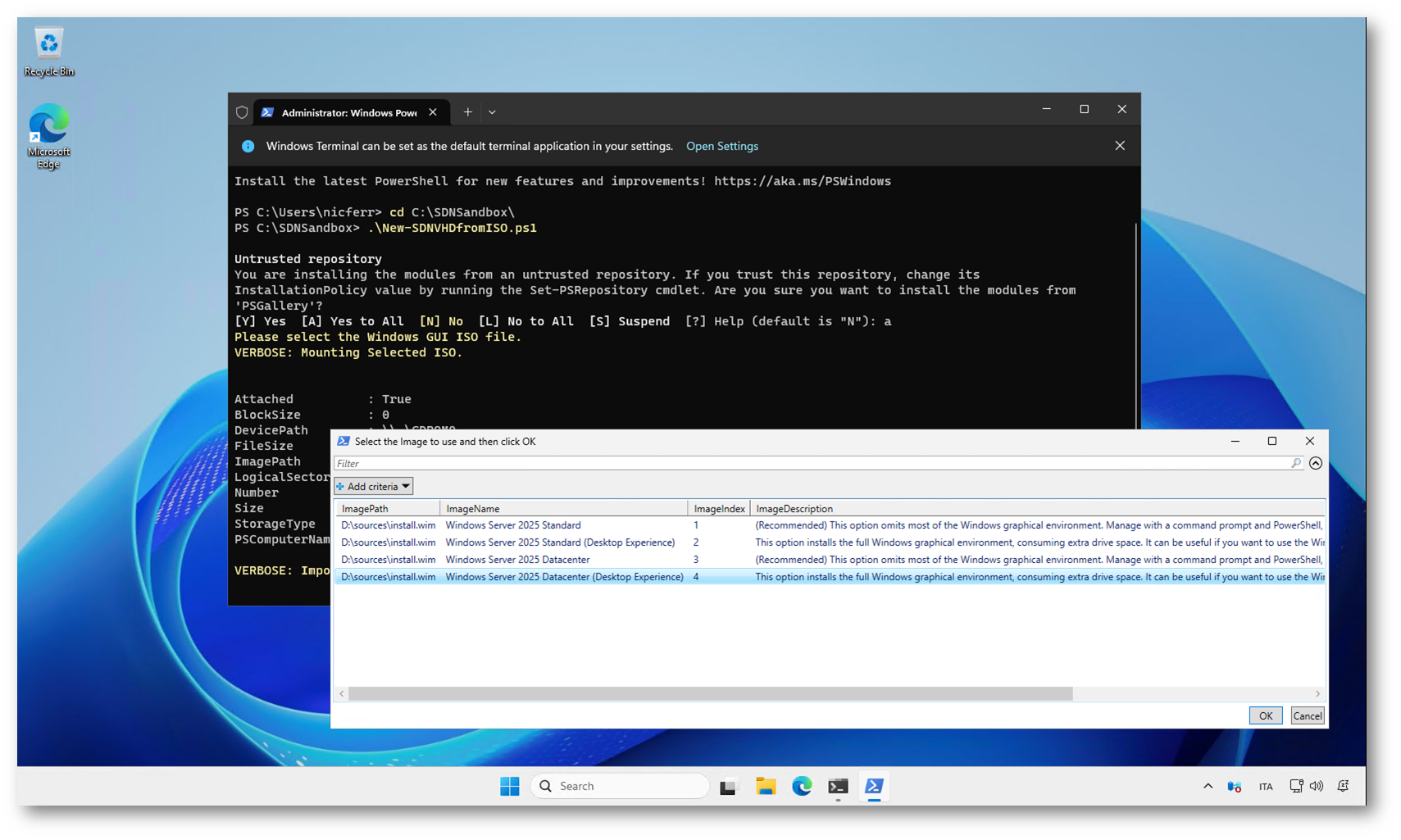Click the Terminal icon in the taskbar
This screenshot has height=840, width=1401.
837,787
